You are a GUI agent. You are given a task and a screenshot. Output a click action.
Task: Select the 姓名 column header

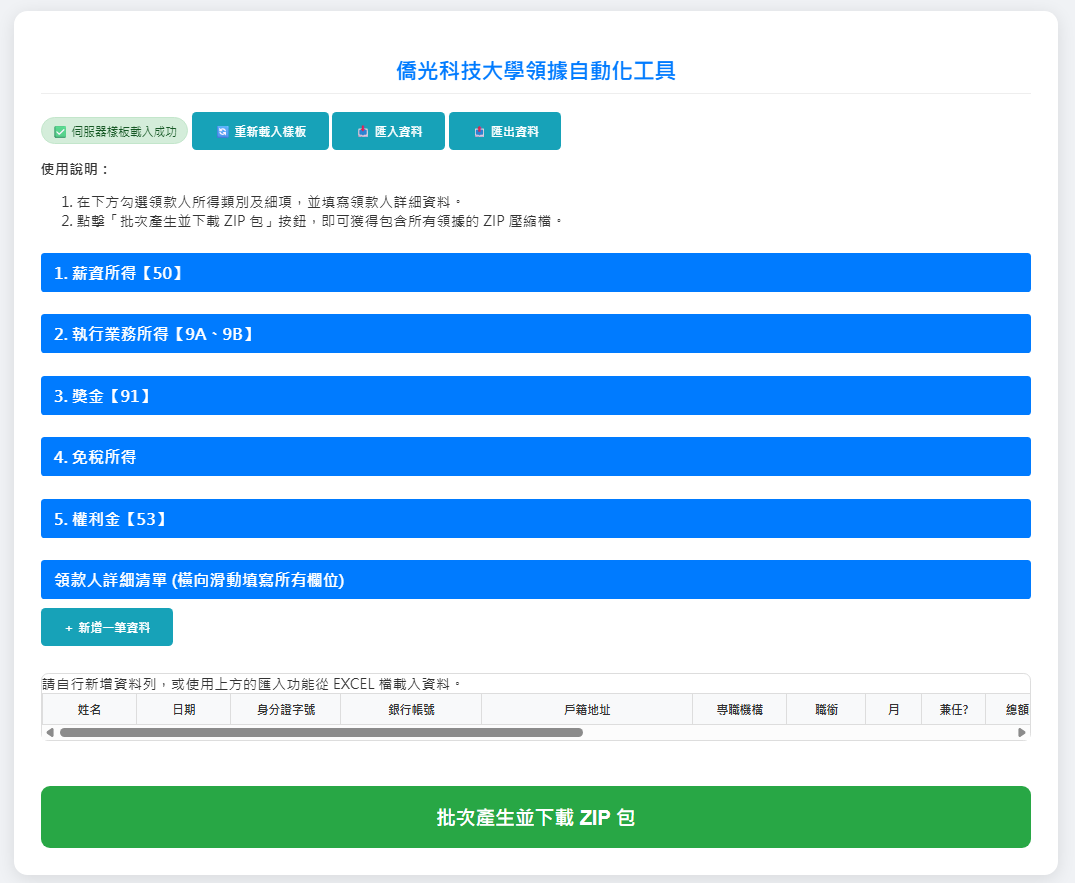coord(89,710)
